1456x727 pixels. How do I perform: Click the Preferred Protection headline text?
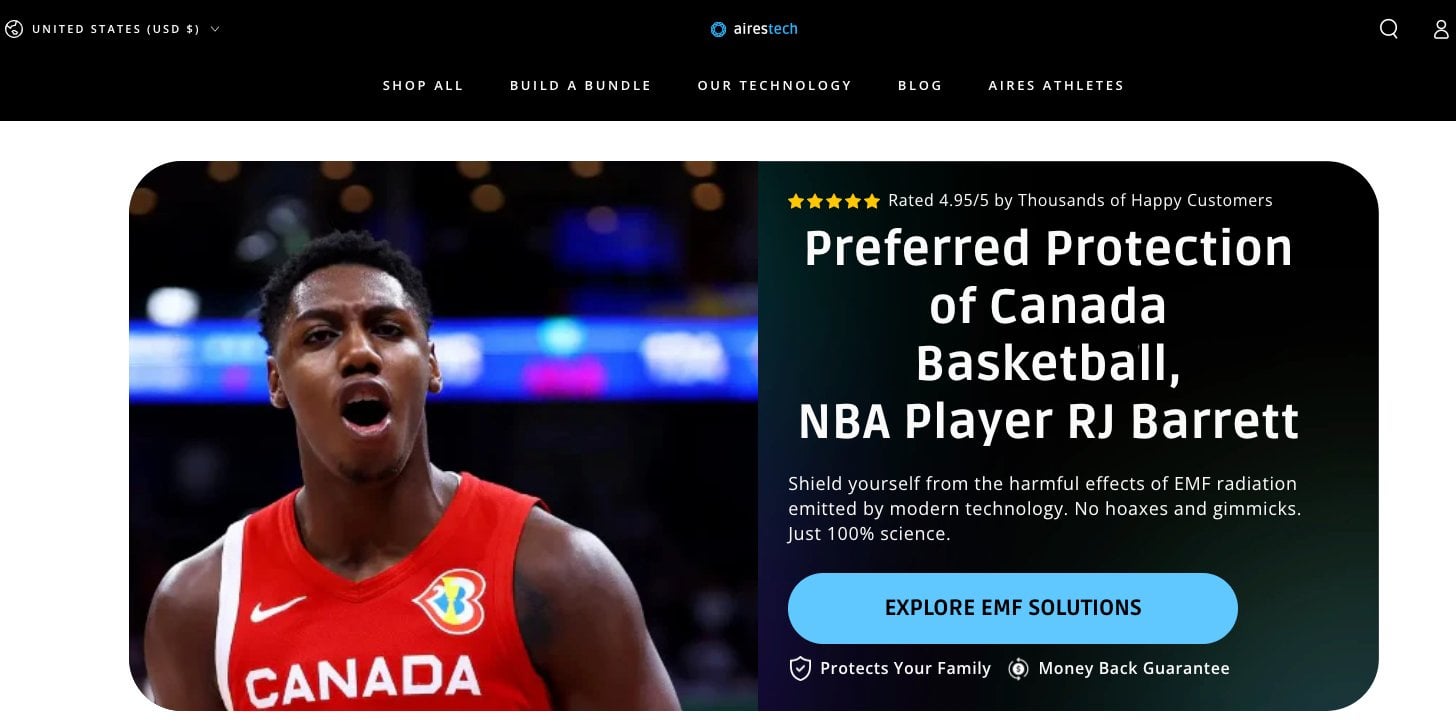[1048, 335]
